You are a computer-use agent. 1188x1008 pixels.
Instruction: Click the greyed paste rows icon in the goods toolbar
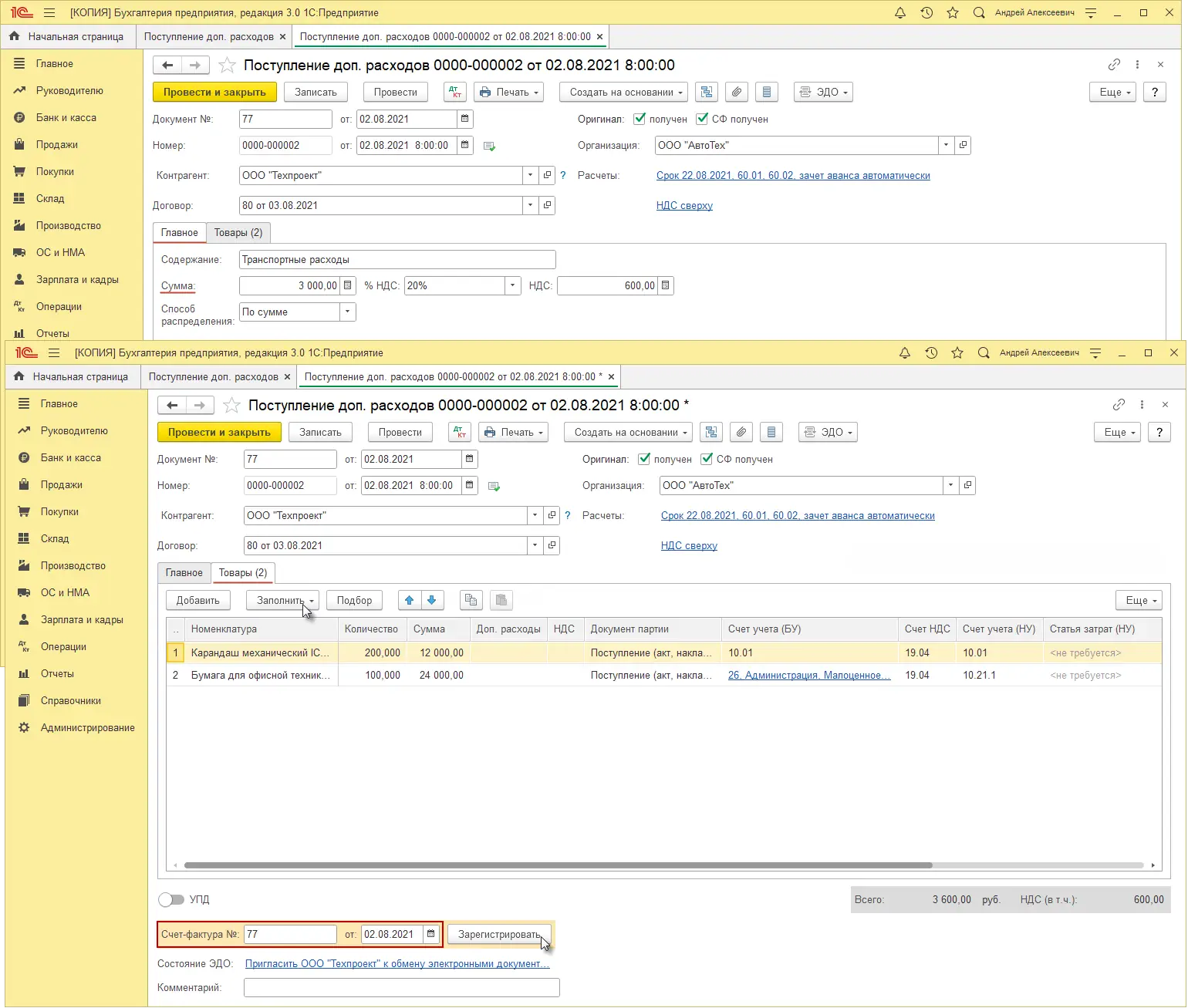click(x=501, y=600)
